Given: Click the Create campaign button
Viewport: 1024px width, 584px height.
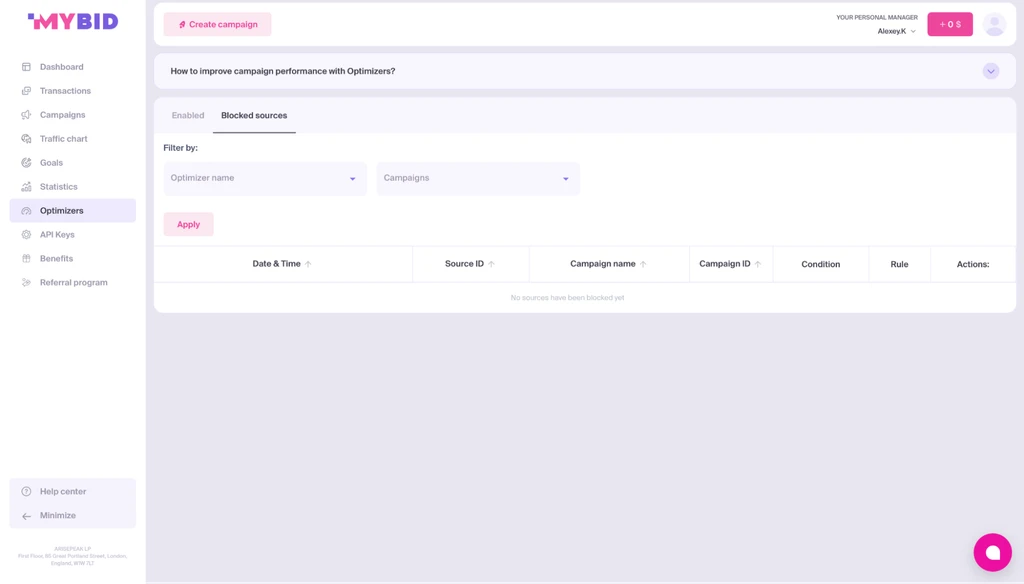Looking at the screenshot, I should pos(217,24).
